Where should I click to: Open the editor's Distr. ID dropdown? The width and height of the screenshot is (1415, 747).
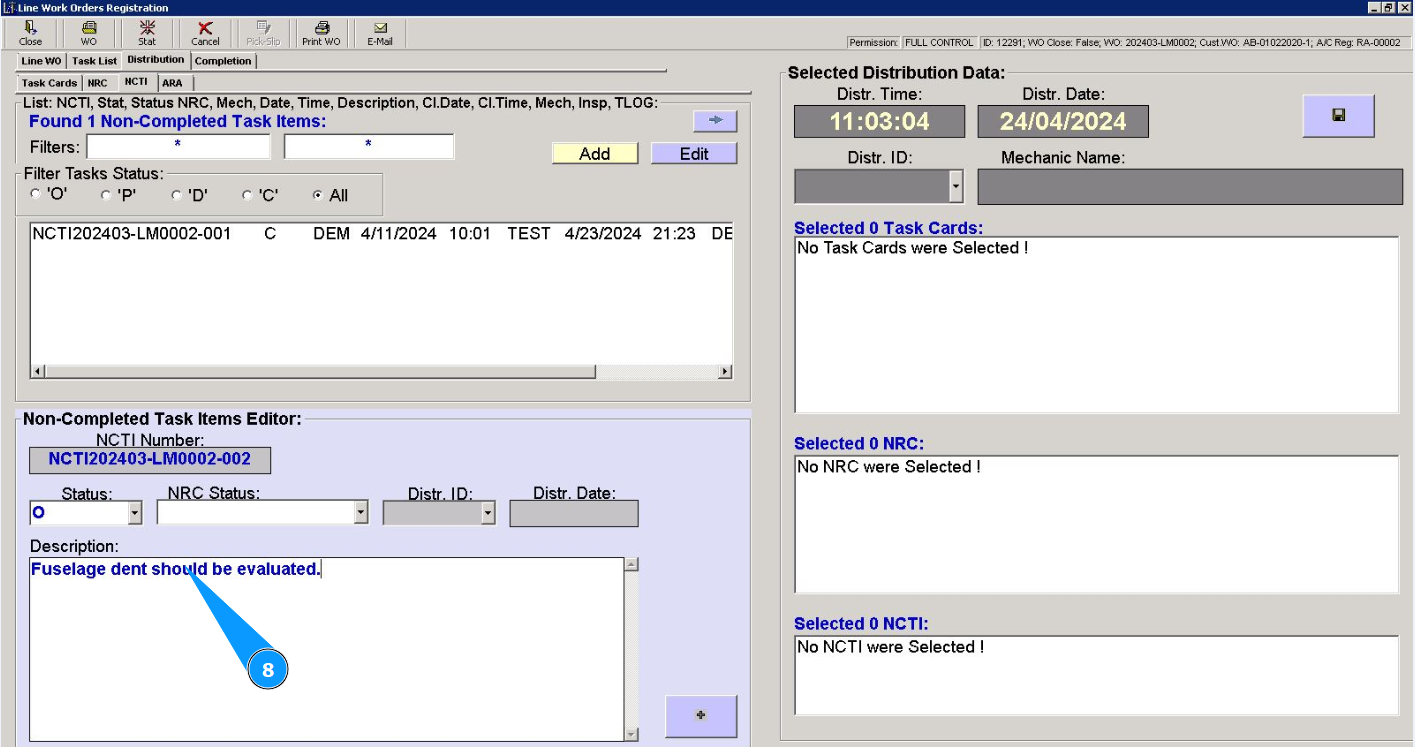pos(488,513)
